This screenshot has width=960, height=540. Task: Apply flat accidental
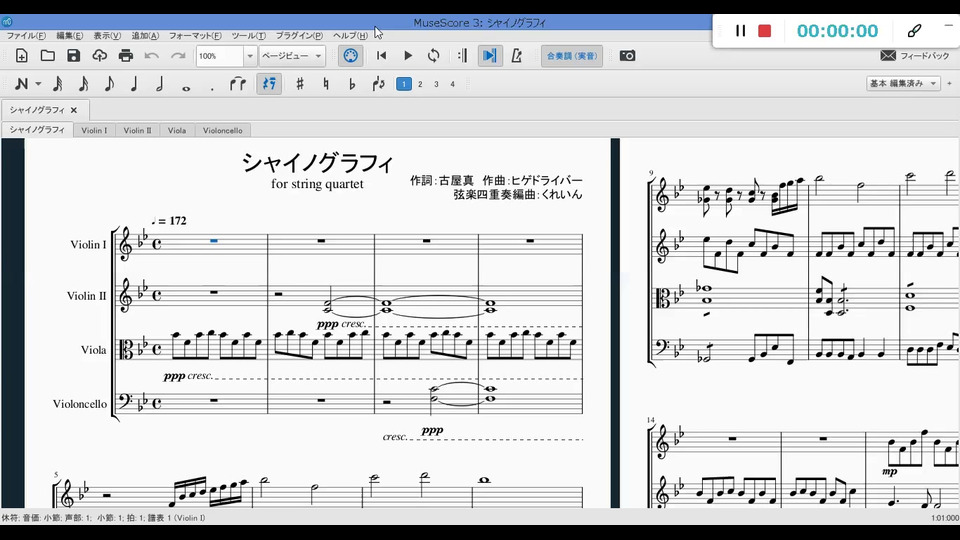351,84
